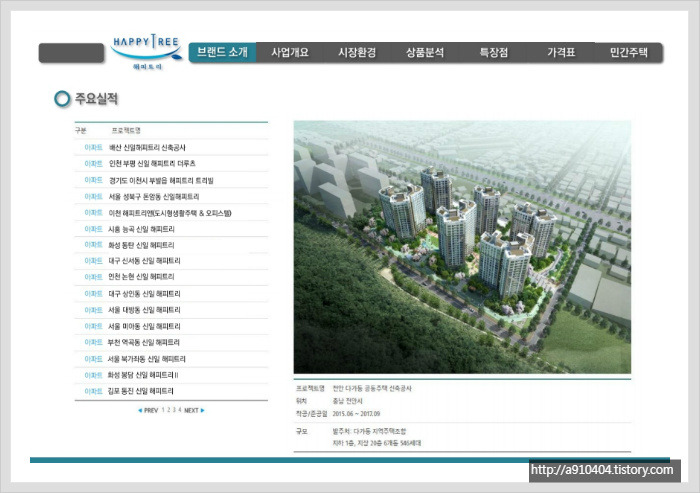This screenshot has height=493, width=700.
Task: Click construction period 2015.06 ~ 2017.09
Action: click(x=356, y=414)
